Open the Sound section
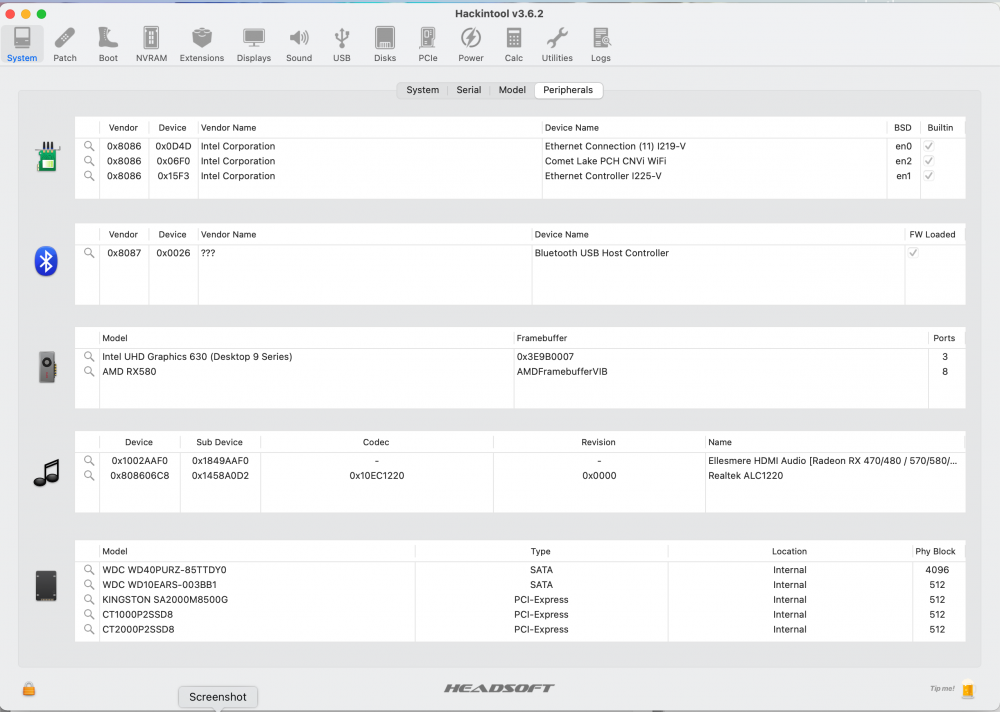1000x712 pixels. [298, 45]
